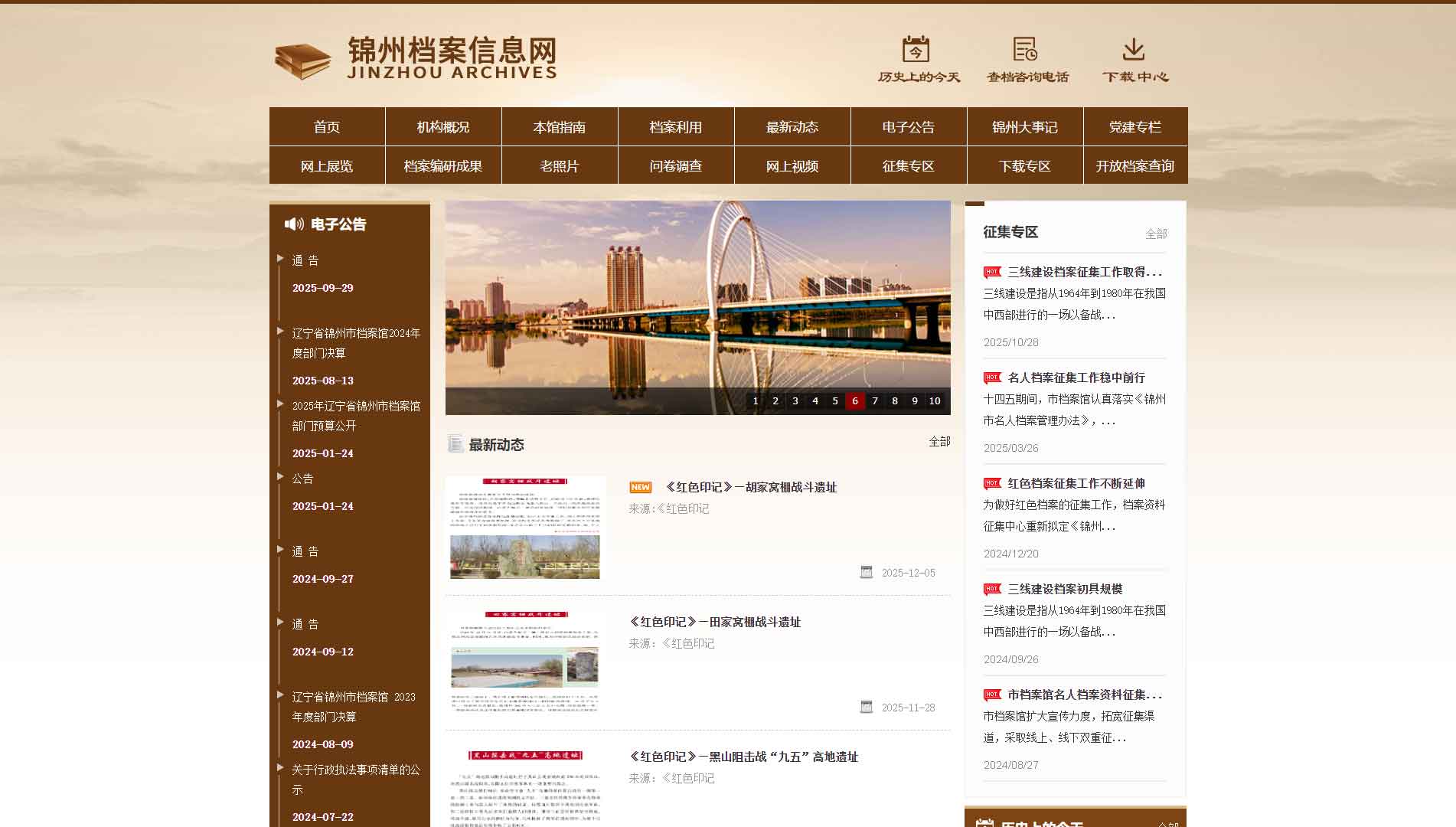Select highlighted banner slide 6

[855, 400]
